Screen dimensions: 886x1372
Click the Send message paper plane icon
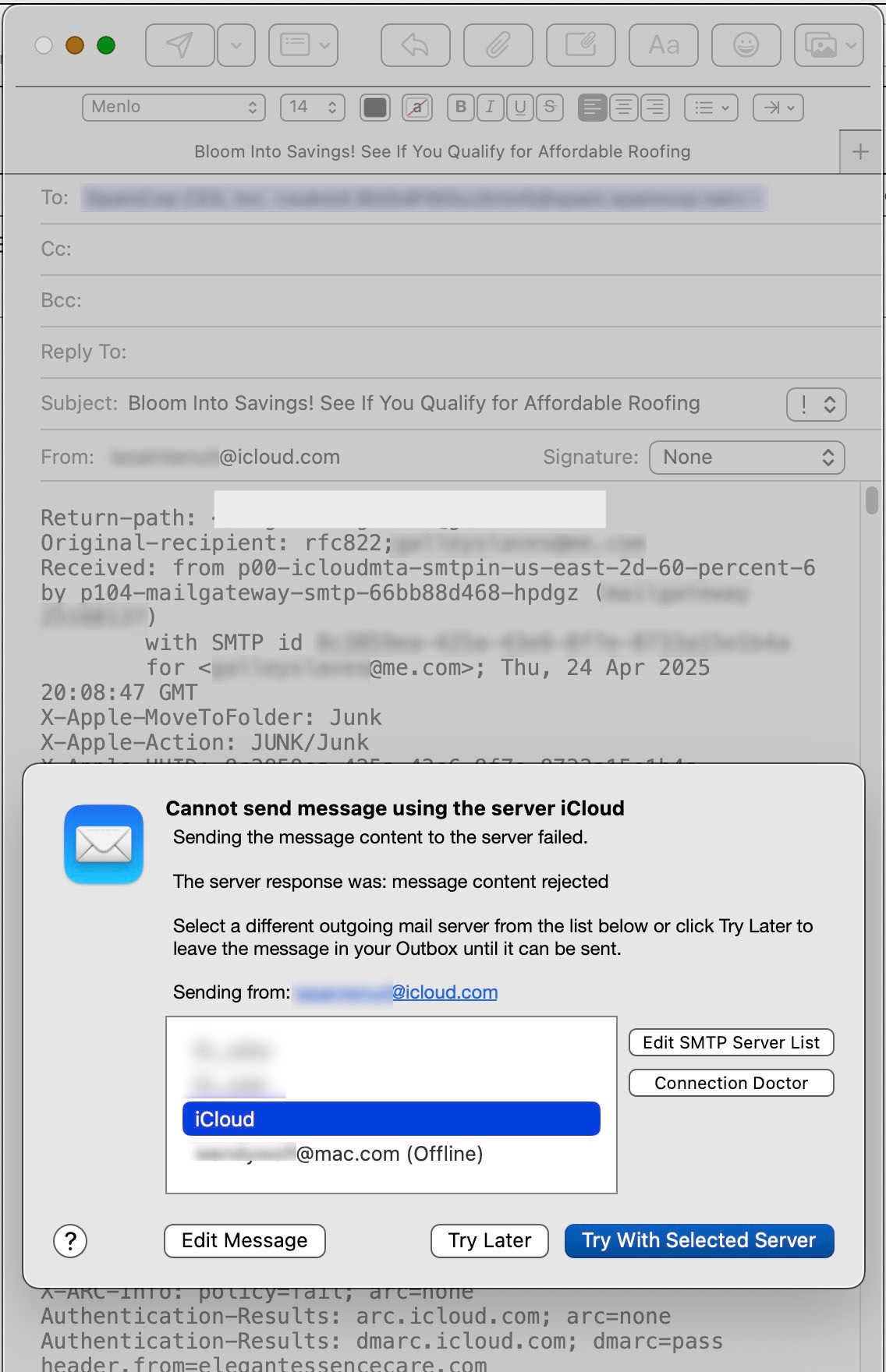[179, 45]
